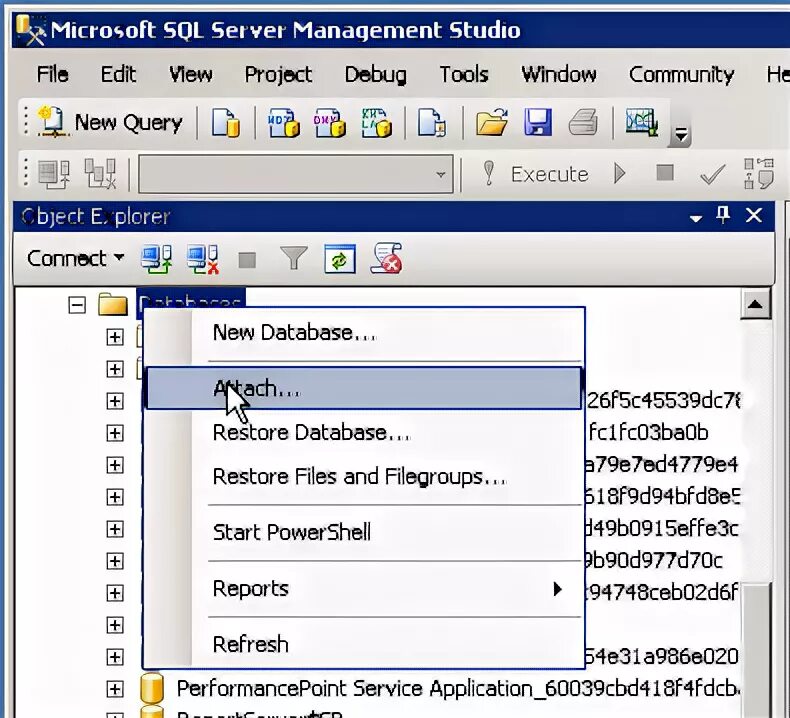Click Analysis Services XMLA Query icon
Screen dimensions: 790x718
point(377,122)
